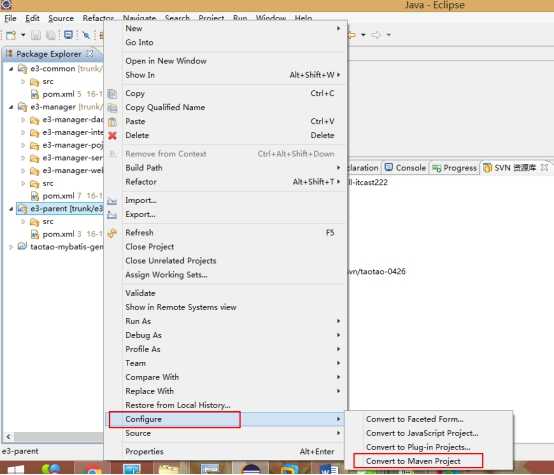Select Validate in the context menu

(226, 293)
